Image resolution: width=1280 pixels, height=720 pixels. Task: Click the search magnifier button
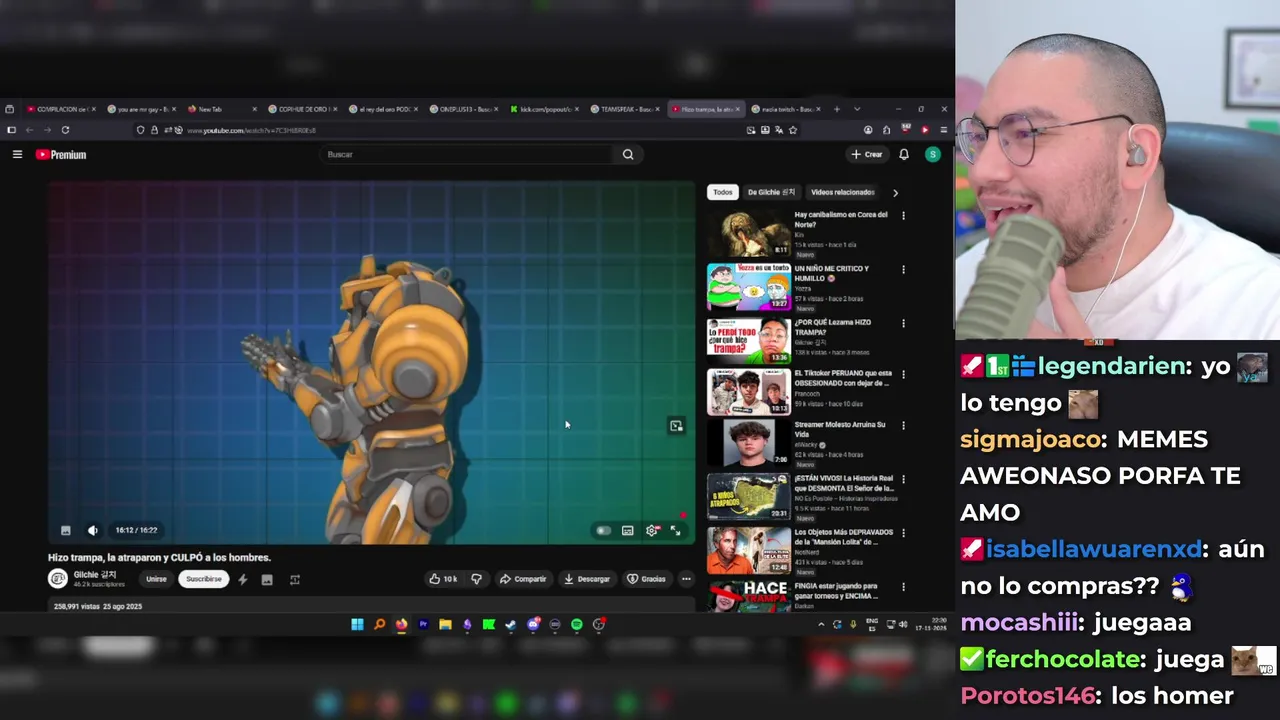(628, 154)
